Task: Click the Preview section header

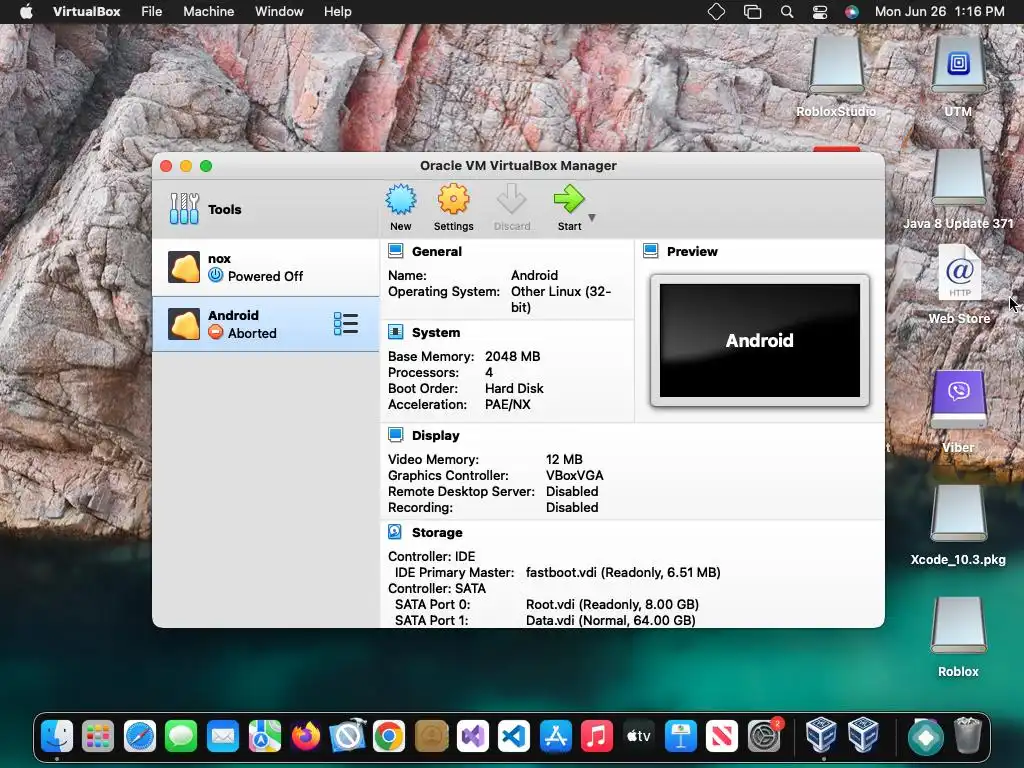Action: [x=692, y=251]
